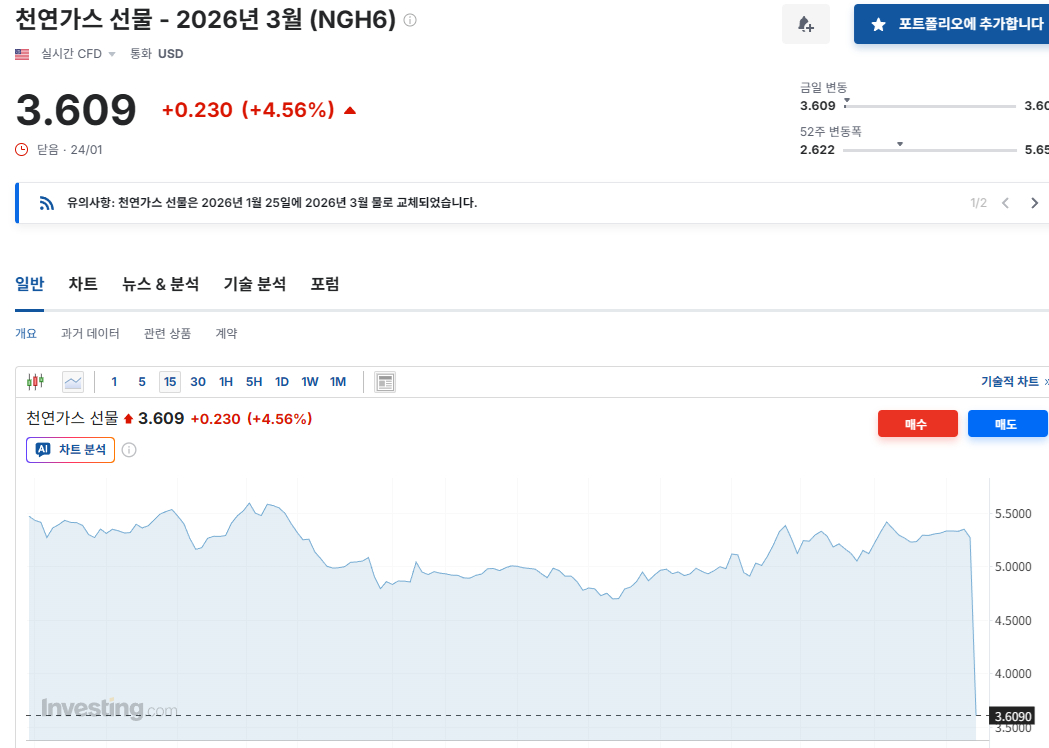Screen dimensions: 1049x748
Task: Select the candlestick chart type icon
Action: [37, 381]
